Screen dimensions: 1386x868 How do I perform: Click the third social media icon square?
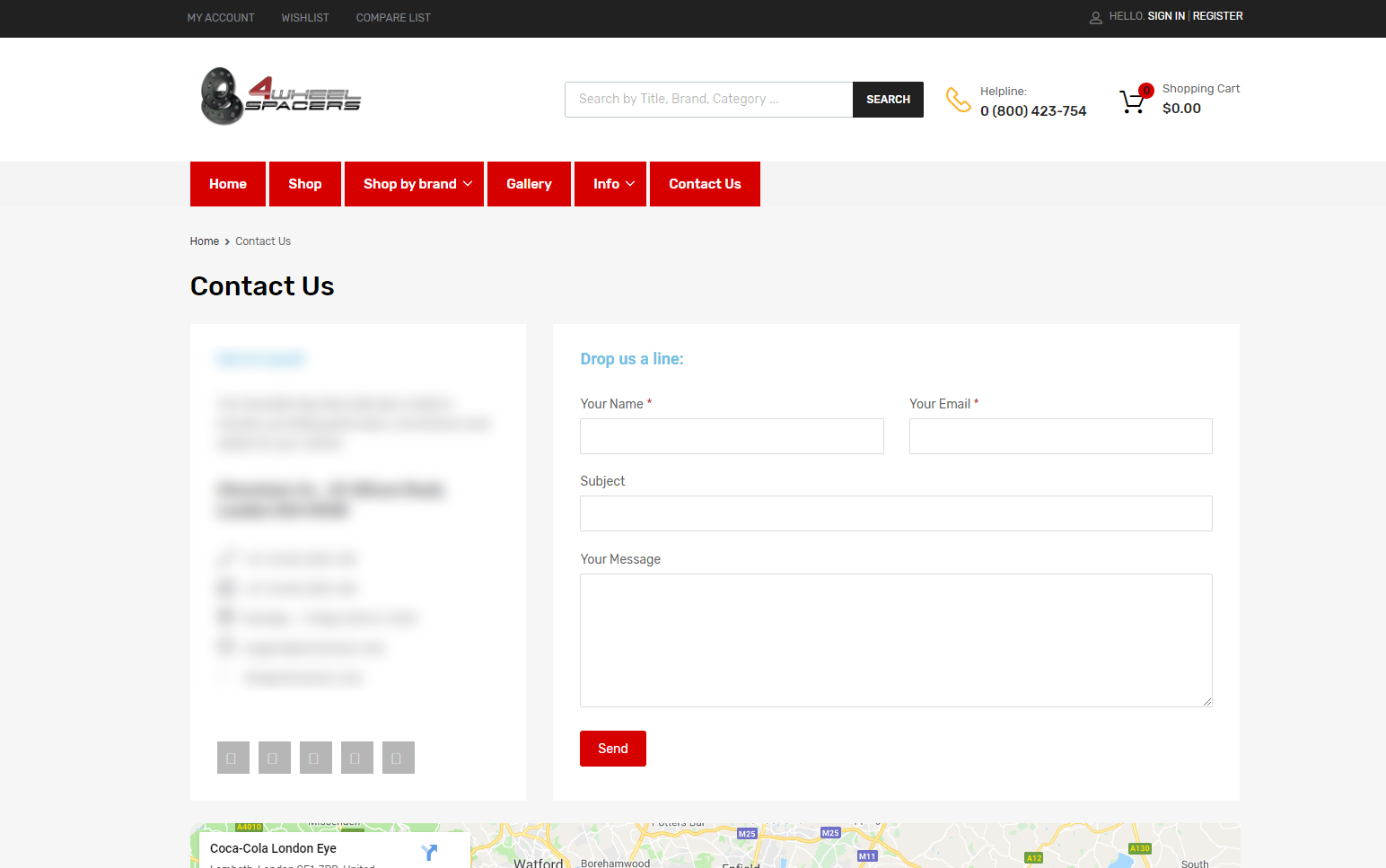click(315, 758)
